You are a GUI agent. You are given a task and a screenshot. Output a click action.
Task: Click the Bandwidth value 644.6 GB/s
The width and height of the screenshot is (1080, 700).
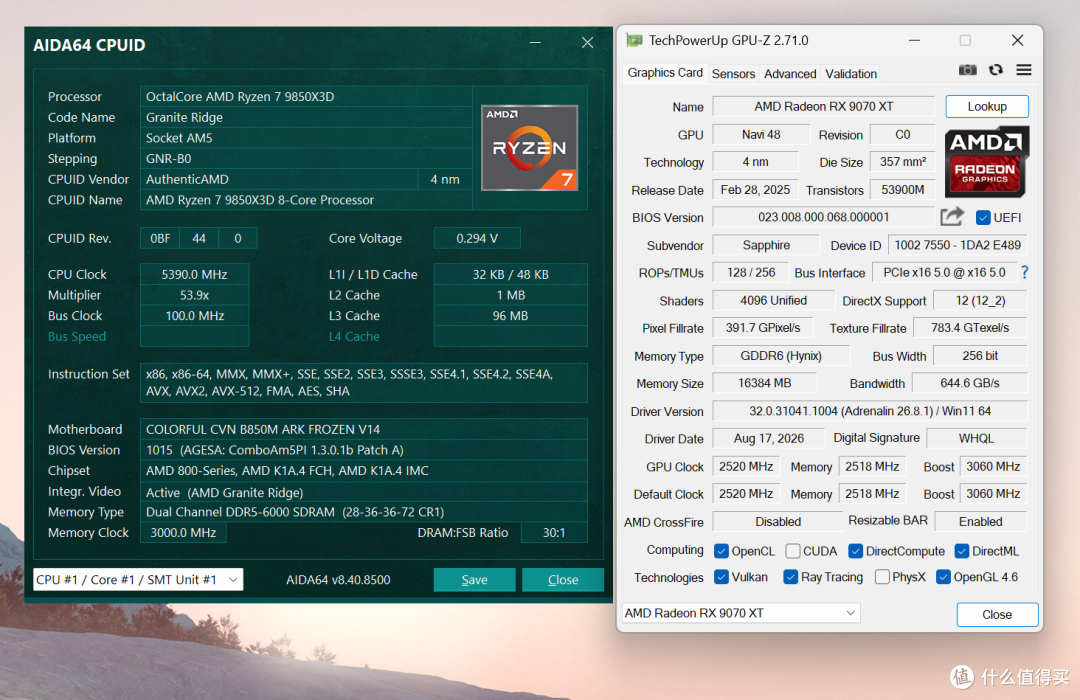970,383
